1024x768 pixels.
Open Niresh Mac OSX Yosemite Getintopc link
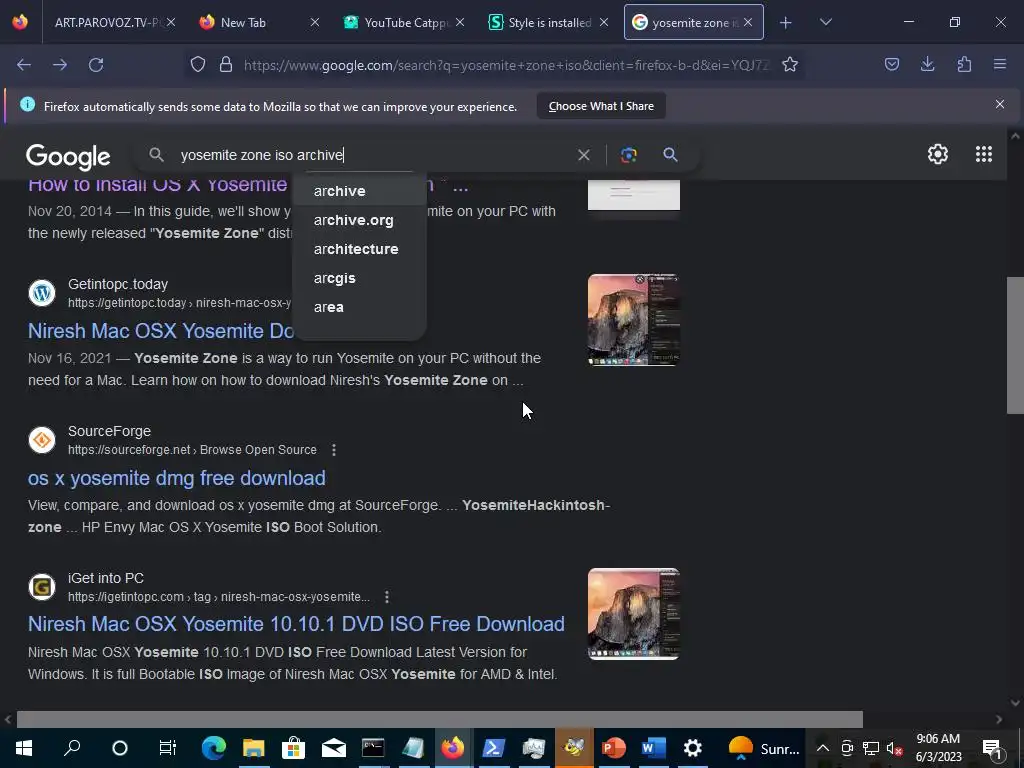(161, 331)
